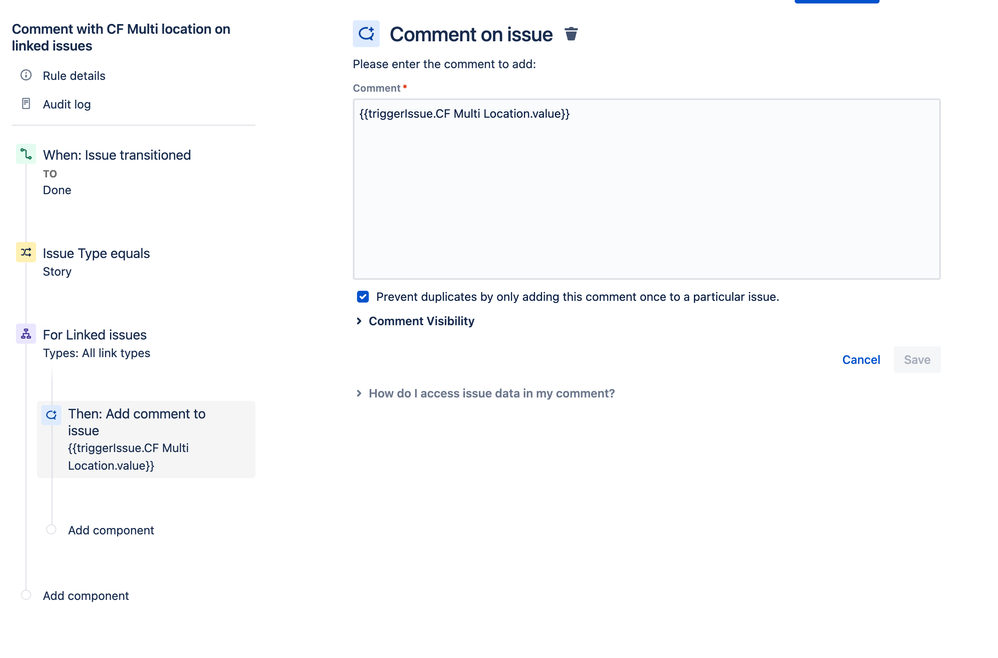Add component inside the Linked issues branch

(110, 530)
